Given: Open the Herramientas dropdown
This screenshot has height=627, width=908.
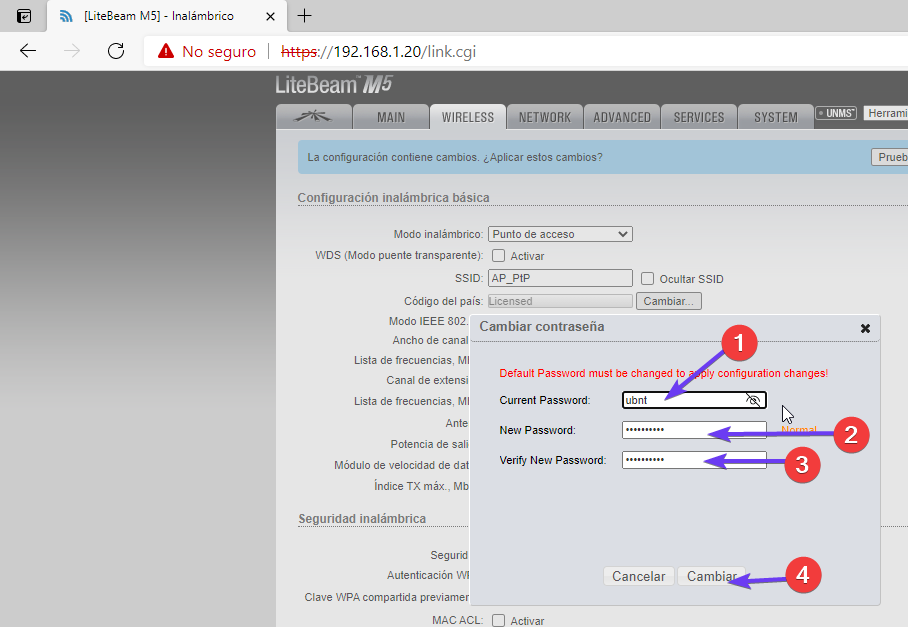Looking at the screenshot, I should pyautogui.click(x=885, y=114).
